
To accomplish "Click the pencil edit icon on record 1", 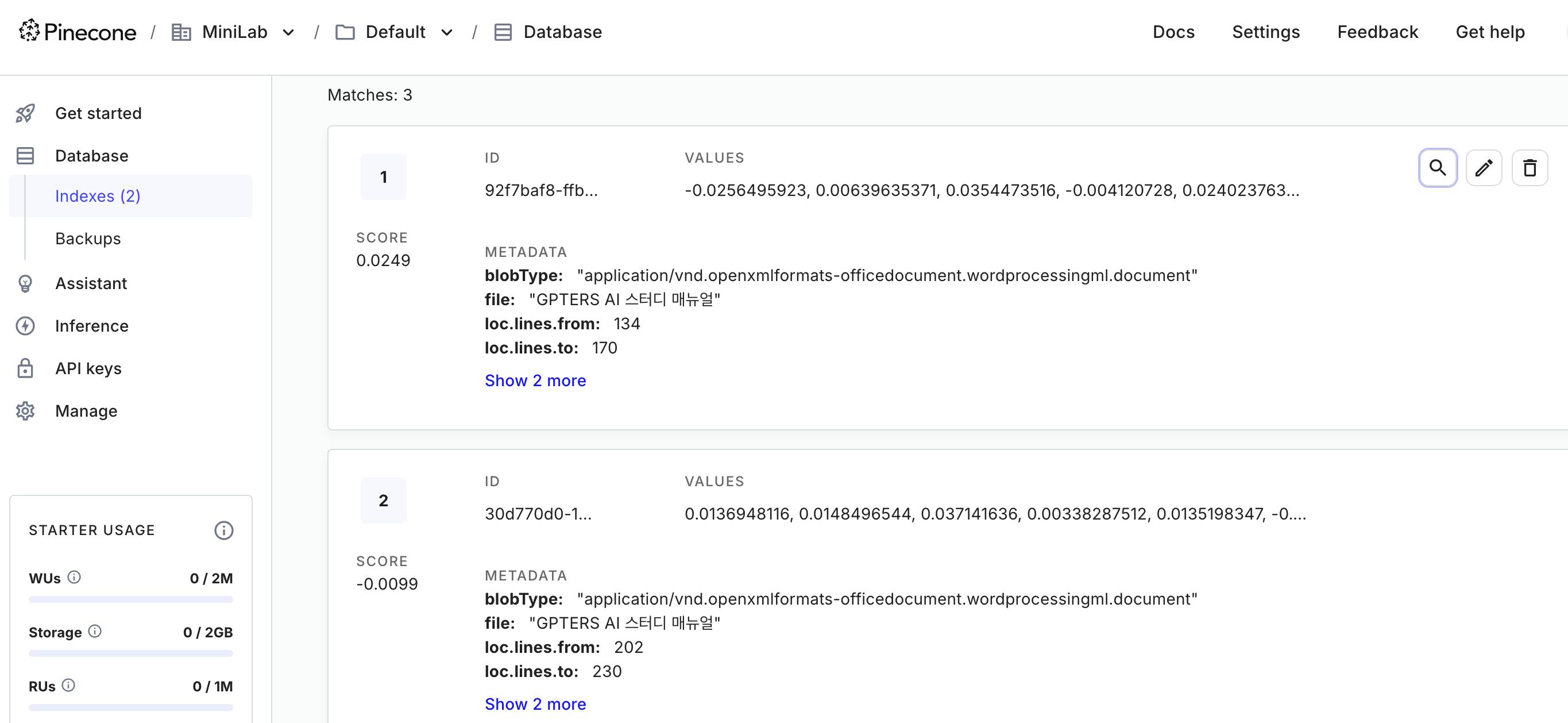I will pos(1484,167).
